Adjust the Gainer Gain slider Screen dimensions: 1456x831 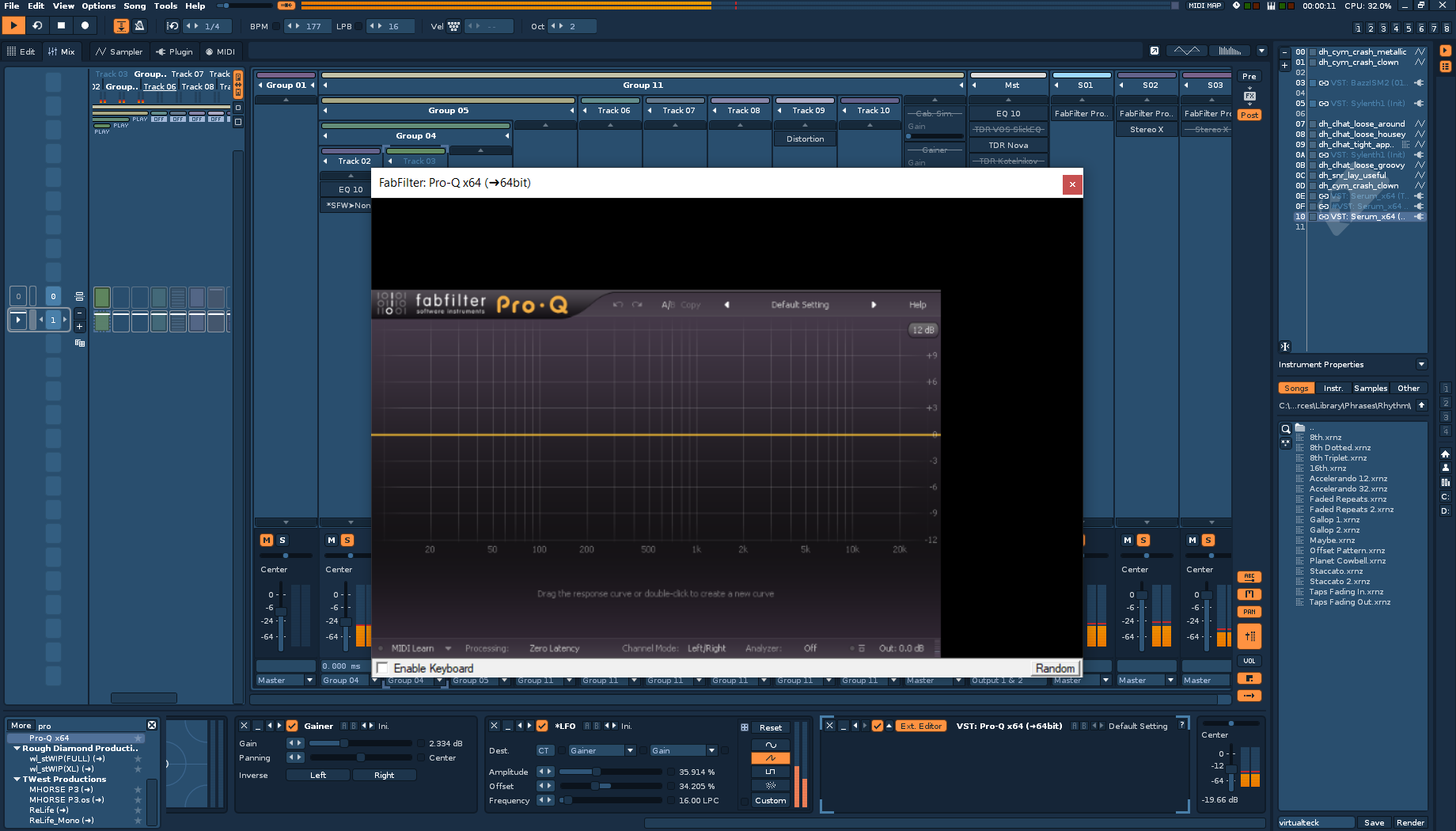[361, 743]
